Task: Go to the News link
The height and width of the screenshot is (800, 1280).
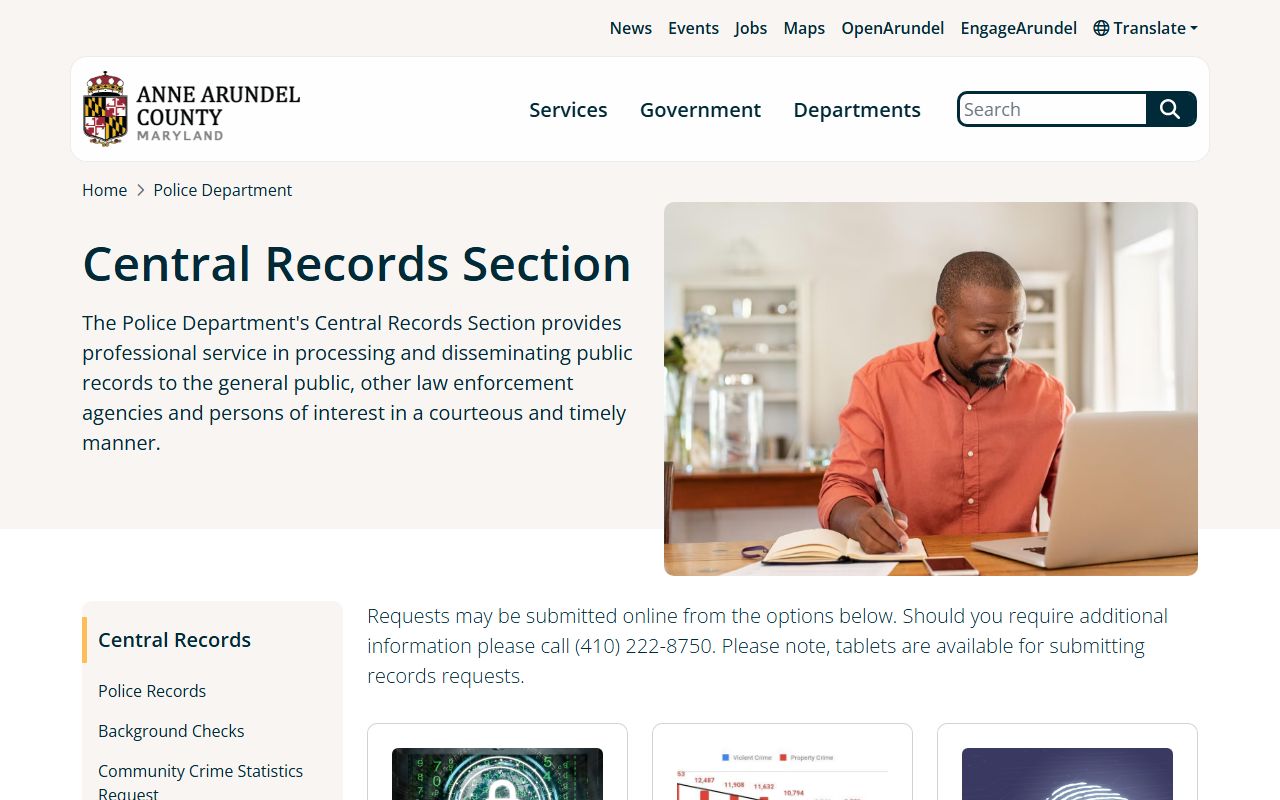Action: (631, 28)
